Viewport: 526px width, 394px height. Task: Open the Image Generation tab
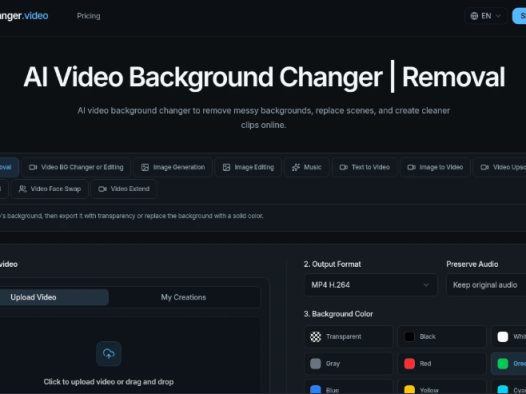click(x=173, y=167)
